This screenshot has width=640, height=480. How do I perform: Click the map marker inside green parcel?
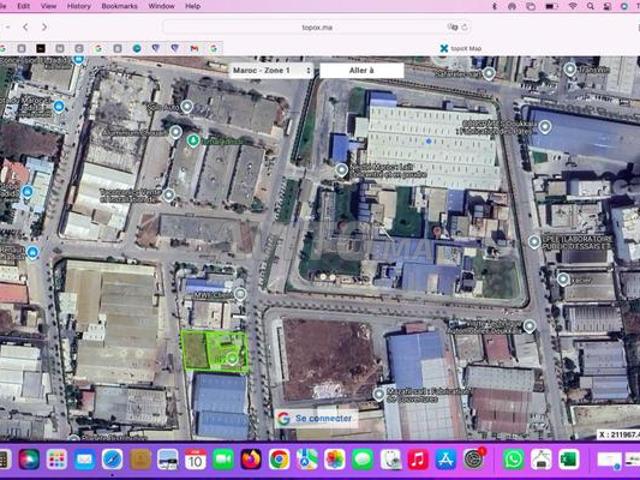pyautogui.click(x=233, y=357)
